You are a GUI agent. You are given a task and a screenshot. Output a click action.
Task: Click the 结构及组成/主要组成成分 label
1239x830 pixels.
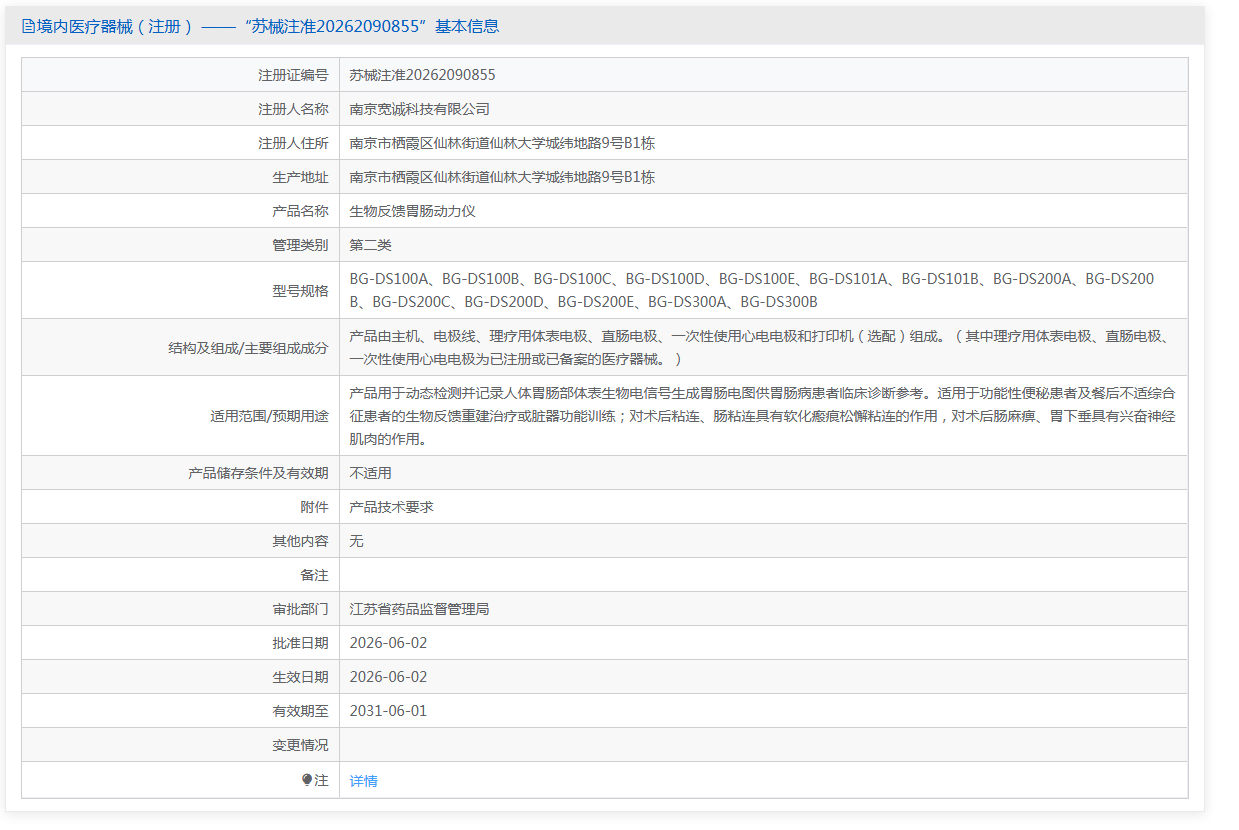pos(249,348)
